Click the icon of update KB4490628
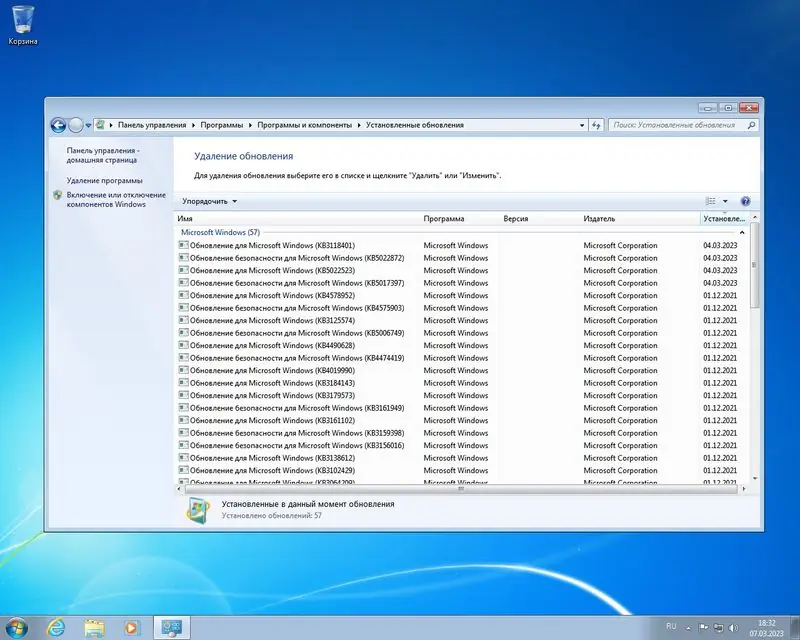Viewport: 800px width, 640px height. tap(183, 345)
